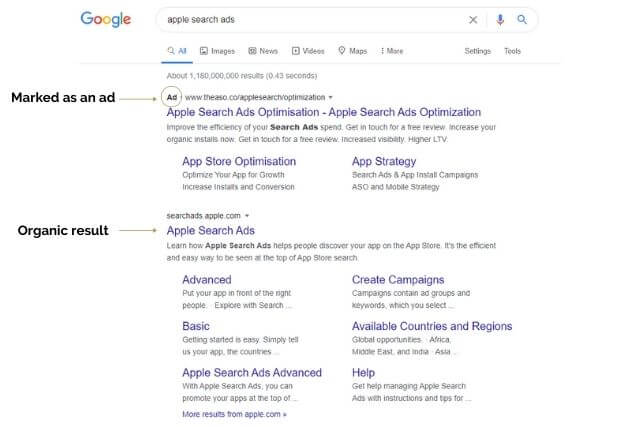
Task: Click the Ad label badge
Action: (x=171, y=98)
